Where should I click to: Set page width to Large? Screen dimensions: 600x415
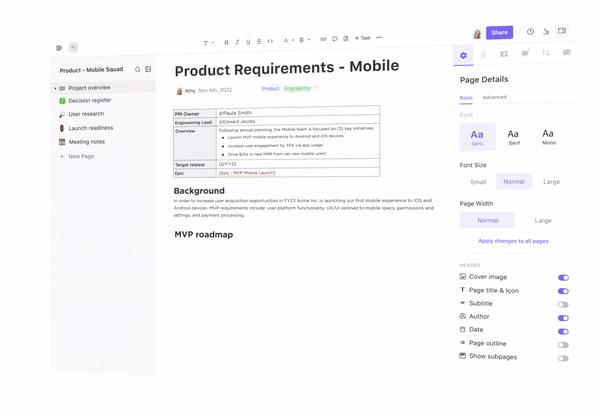(543, 221)
